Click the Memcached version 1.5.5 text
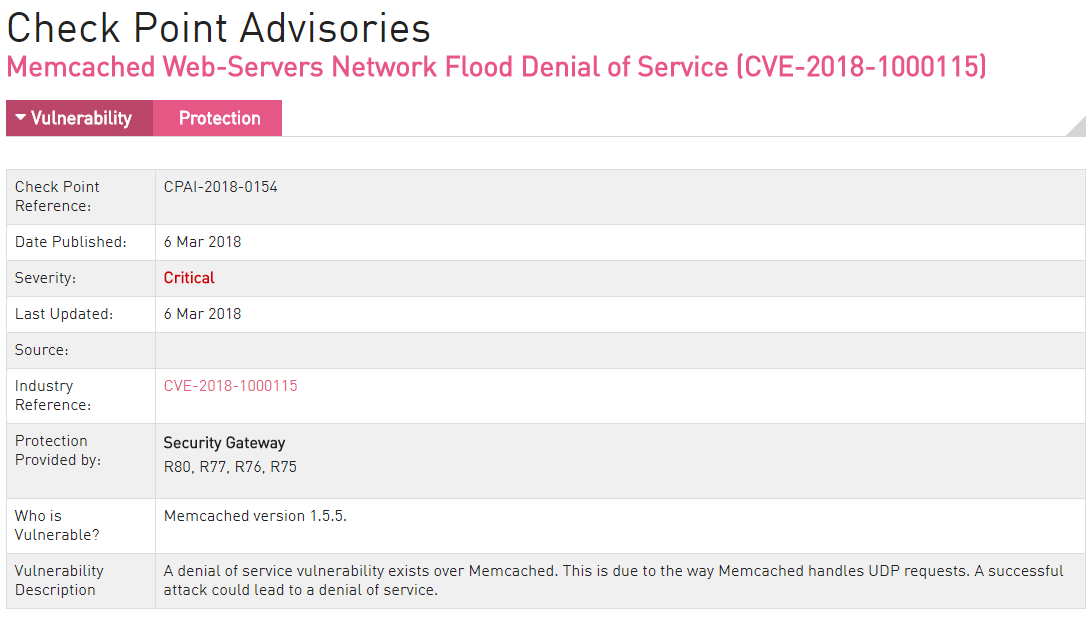This screenshot has height=617, width=1091. point(255,516)
